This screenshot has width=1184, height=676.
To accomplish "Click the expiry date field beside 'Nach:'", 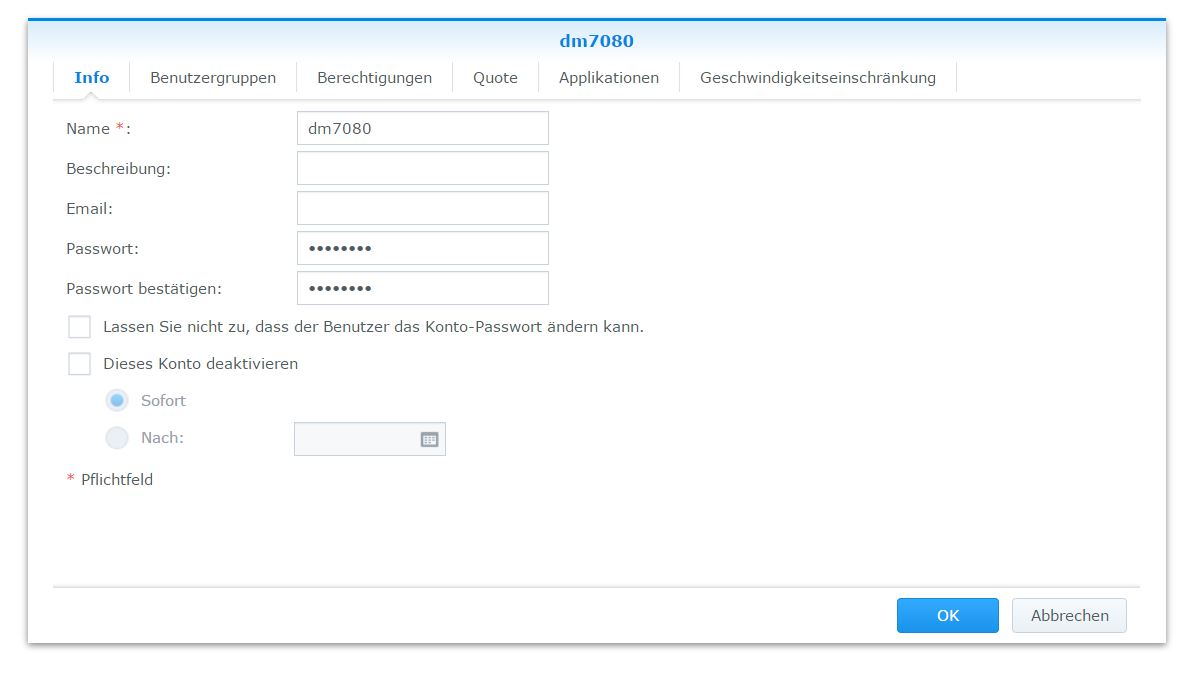I will [355, 439].
